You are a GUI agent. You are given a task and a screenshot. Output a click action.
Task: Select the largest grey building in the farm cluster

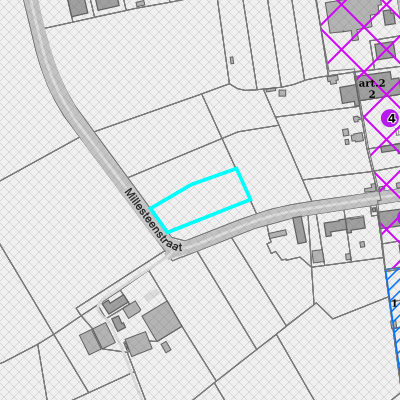(162, 321)
